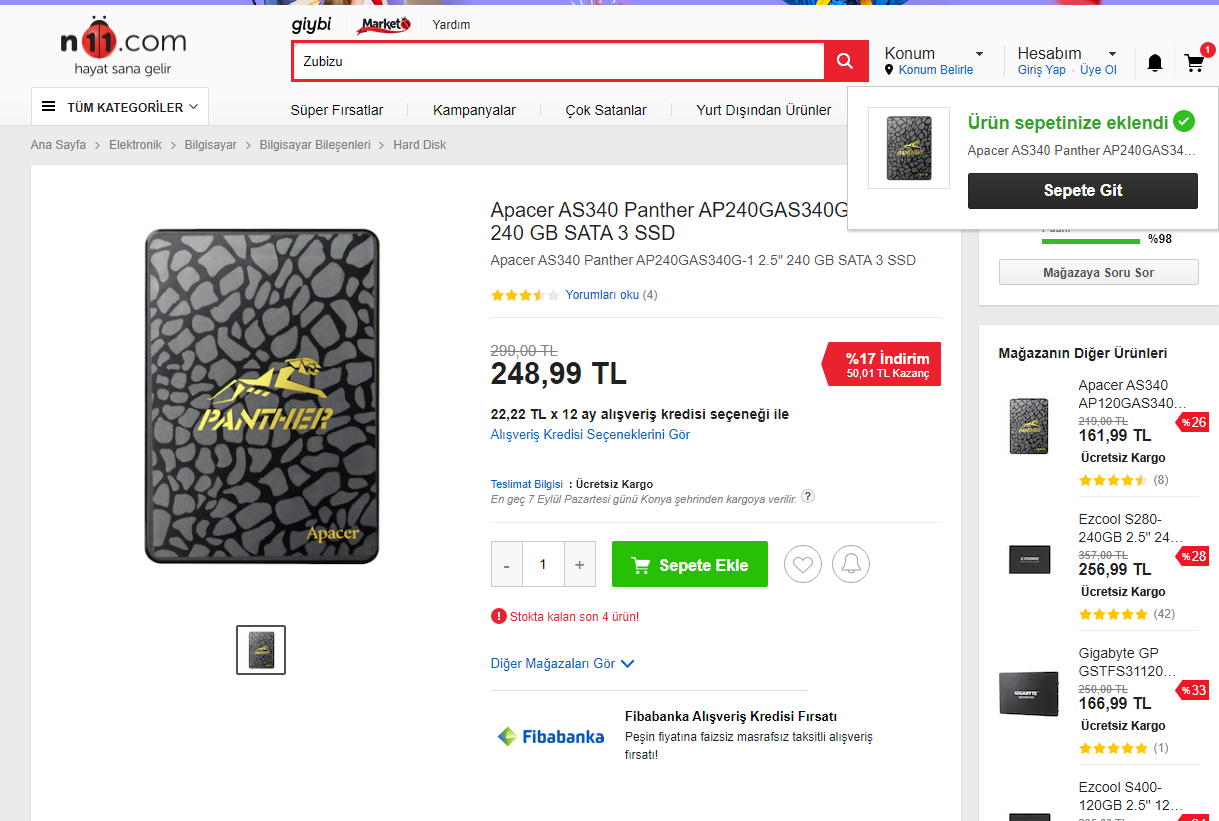Go to Ana Sayfa breadcrumb
1219x821 pixels.
click(58, 145)
